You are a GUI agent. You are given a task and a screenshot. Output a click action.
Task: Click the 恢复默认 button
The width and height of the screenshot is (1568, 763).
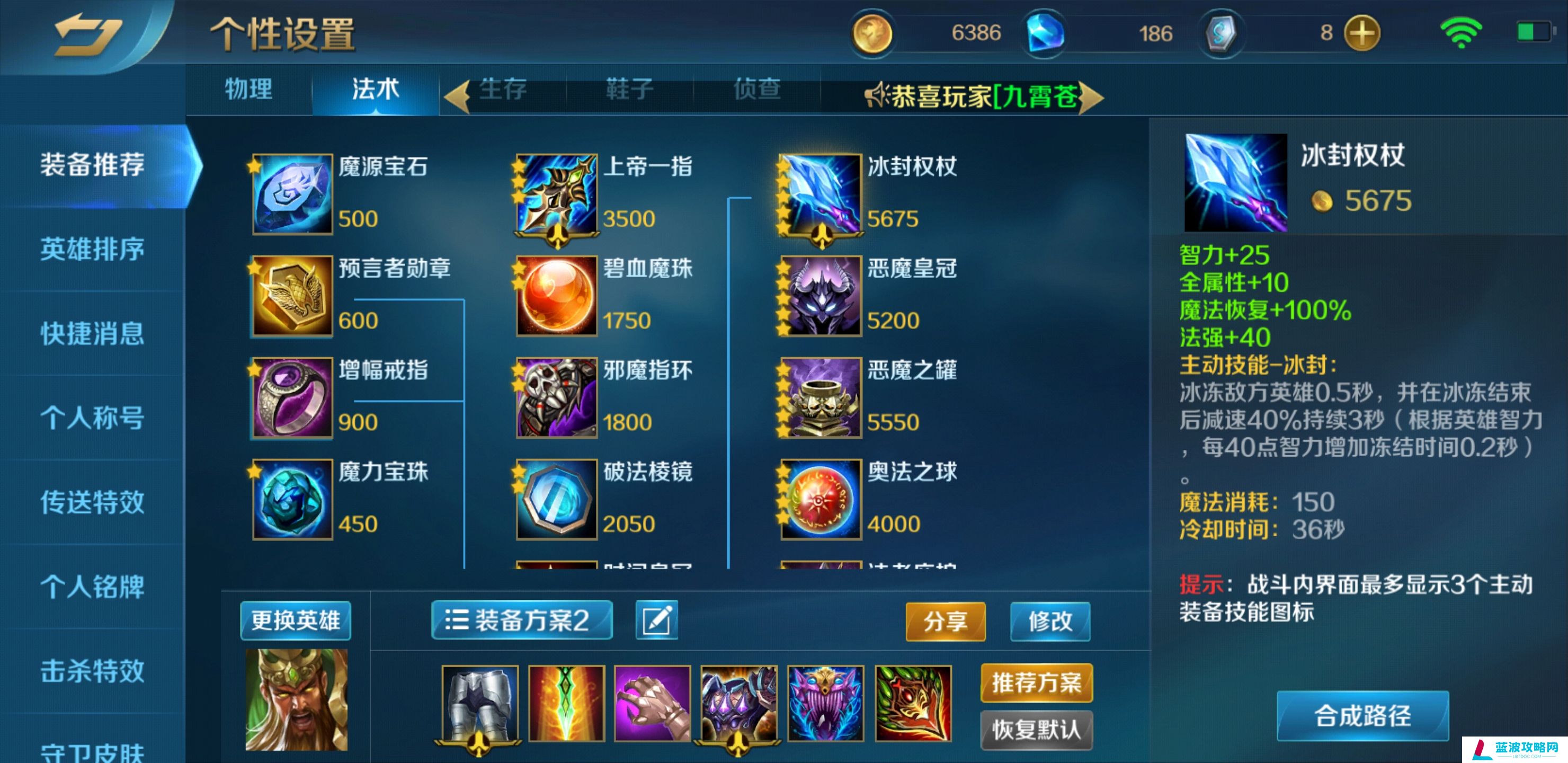(x=1036, y=730)
